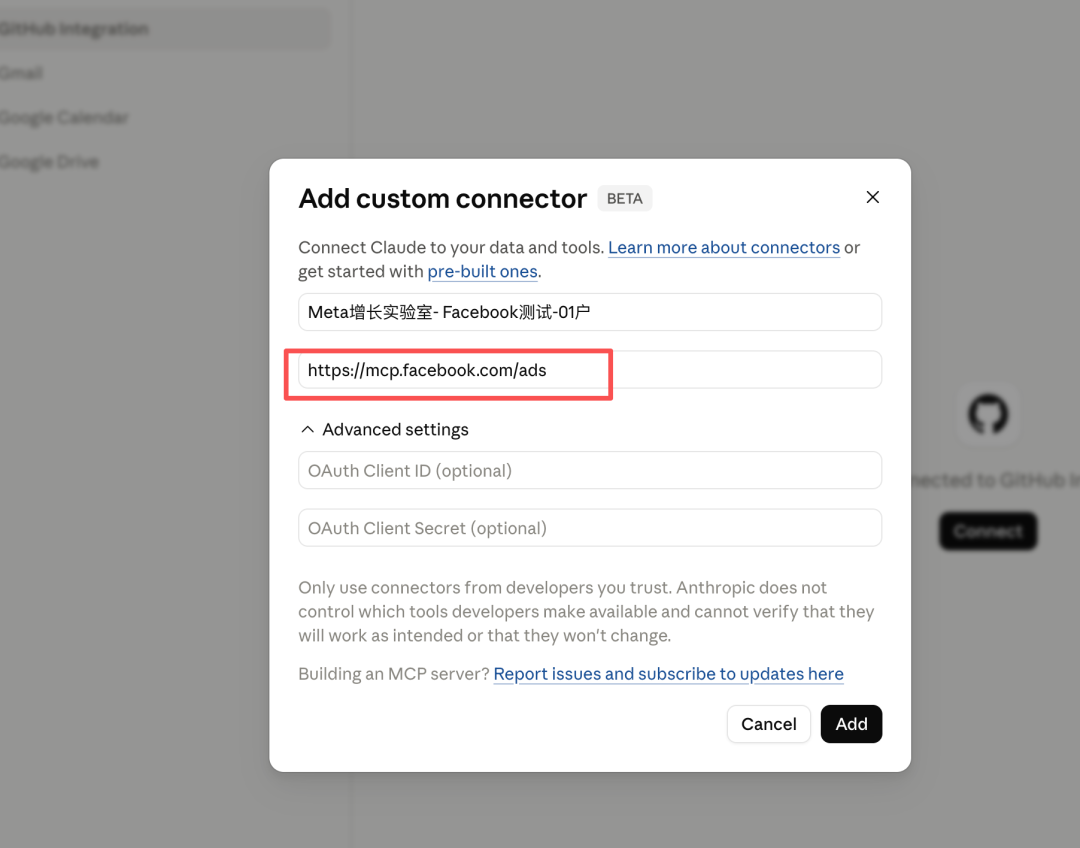Focus the OAuth Client Secret field
1080x848 pixels.
(x=590, y=528)
